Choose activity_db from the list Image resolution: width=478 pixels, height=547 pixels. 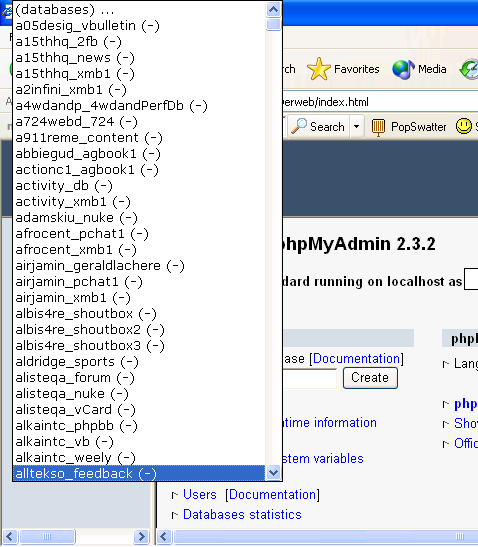pyautogui.click(x=139, y=186)
